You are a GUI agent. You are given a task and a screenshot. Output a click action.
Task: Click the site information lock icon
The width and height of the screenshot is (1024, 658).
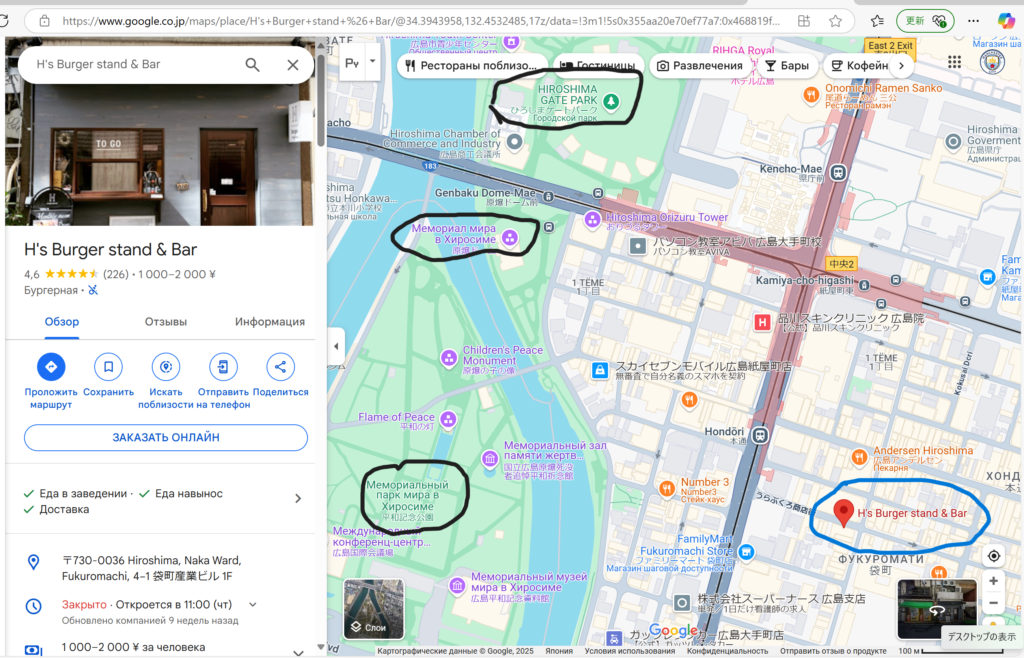(x=44, y=21)
